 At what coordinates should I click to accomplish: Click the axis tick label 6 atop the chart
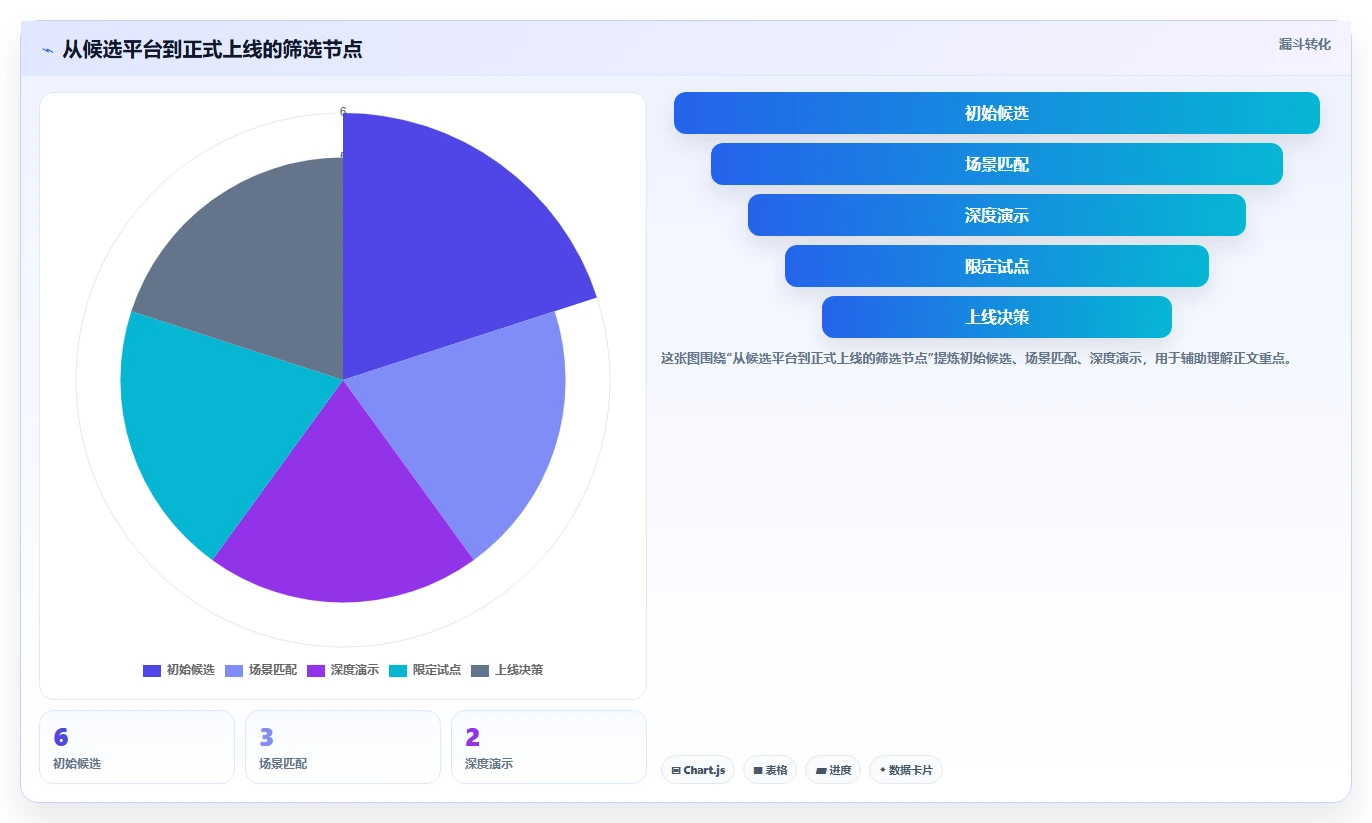[x=343, y=112]
